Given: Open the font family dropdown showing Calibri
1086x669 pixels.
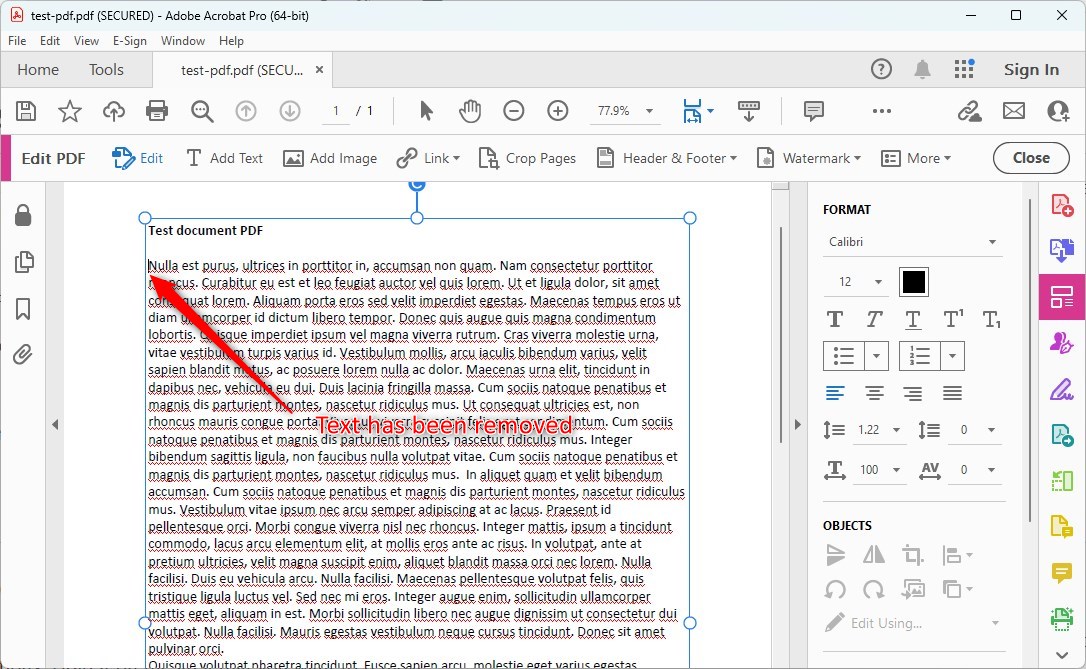Looking at the screenshot, I should [x=912, y=241].
